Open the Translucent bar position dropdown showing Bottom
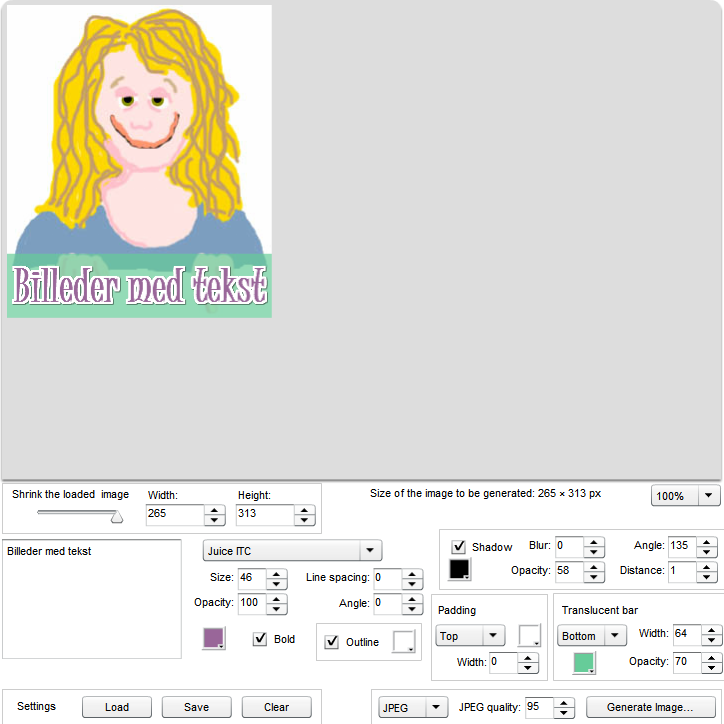The image size is (724, 724). coord(591,636)
